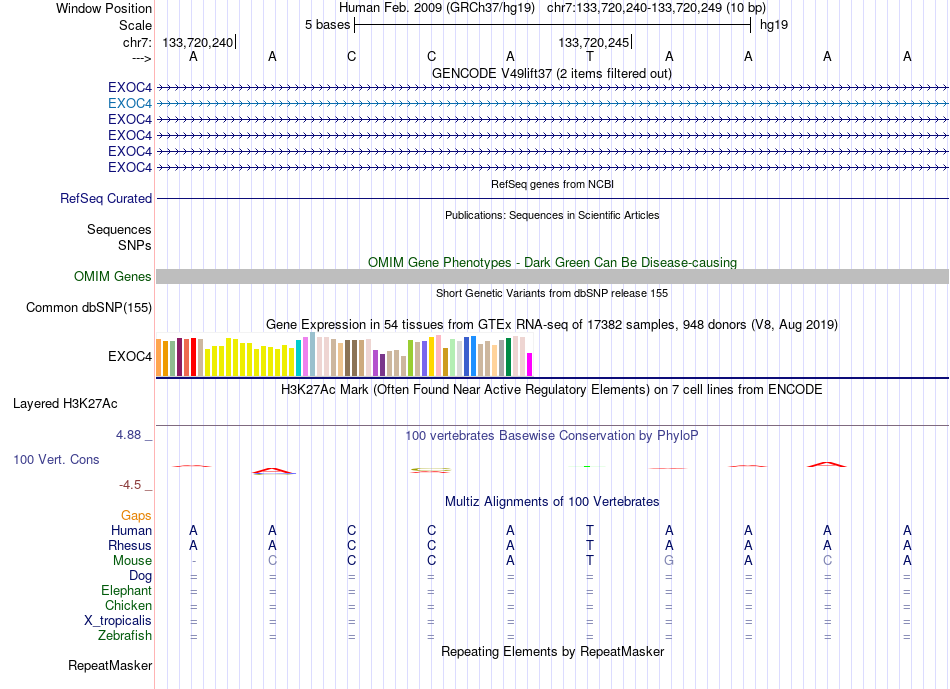The height and width of the screenshot is (689, 950).
Task: Select the Elephant species row label
Action: pos(127,590)
